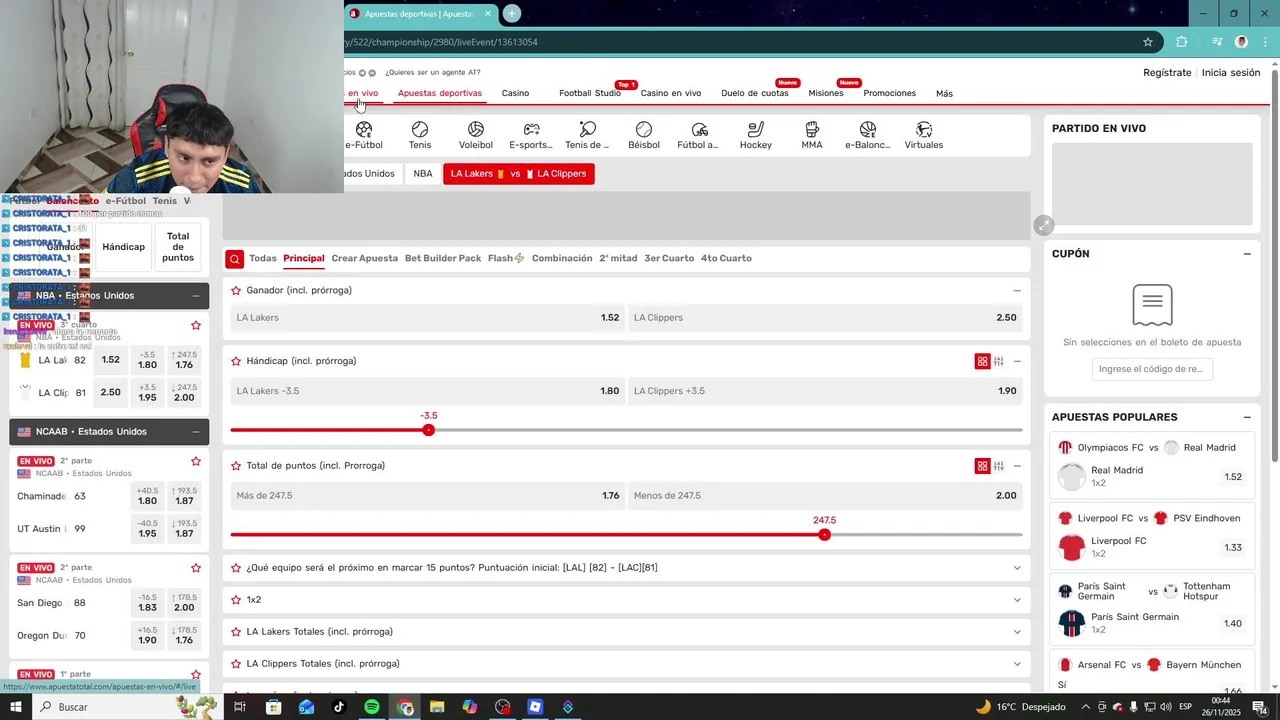Open the Hándicap grid view icon
The image size is (1280, 720).
click(x=982, y=361)
